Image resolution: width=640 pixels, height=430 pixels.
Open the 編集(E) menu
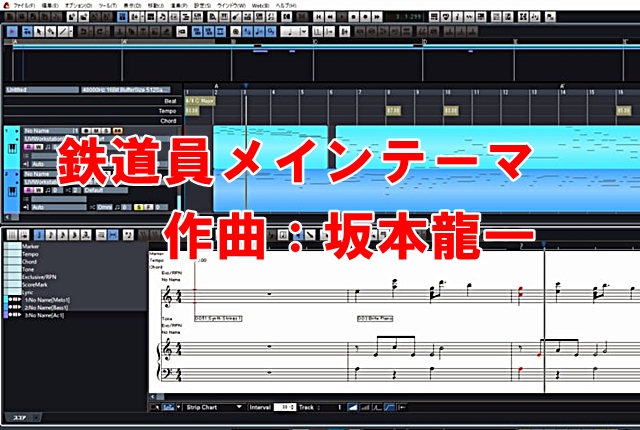coord(50,5)
